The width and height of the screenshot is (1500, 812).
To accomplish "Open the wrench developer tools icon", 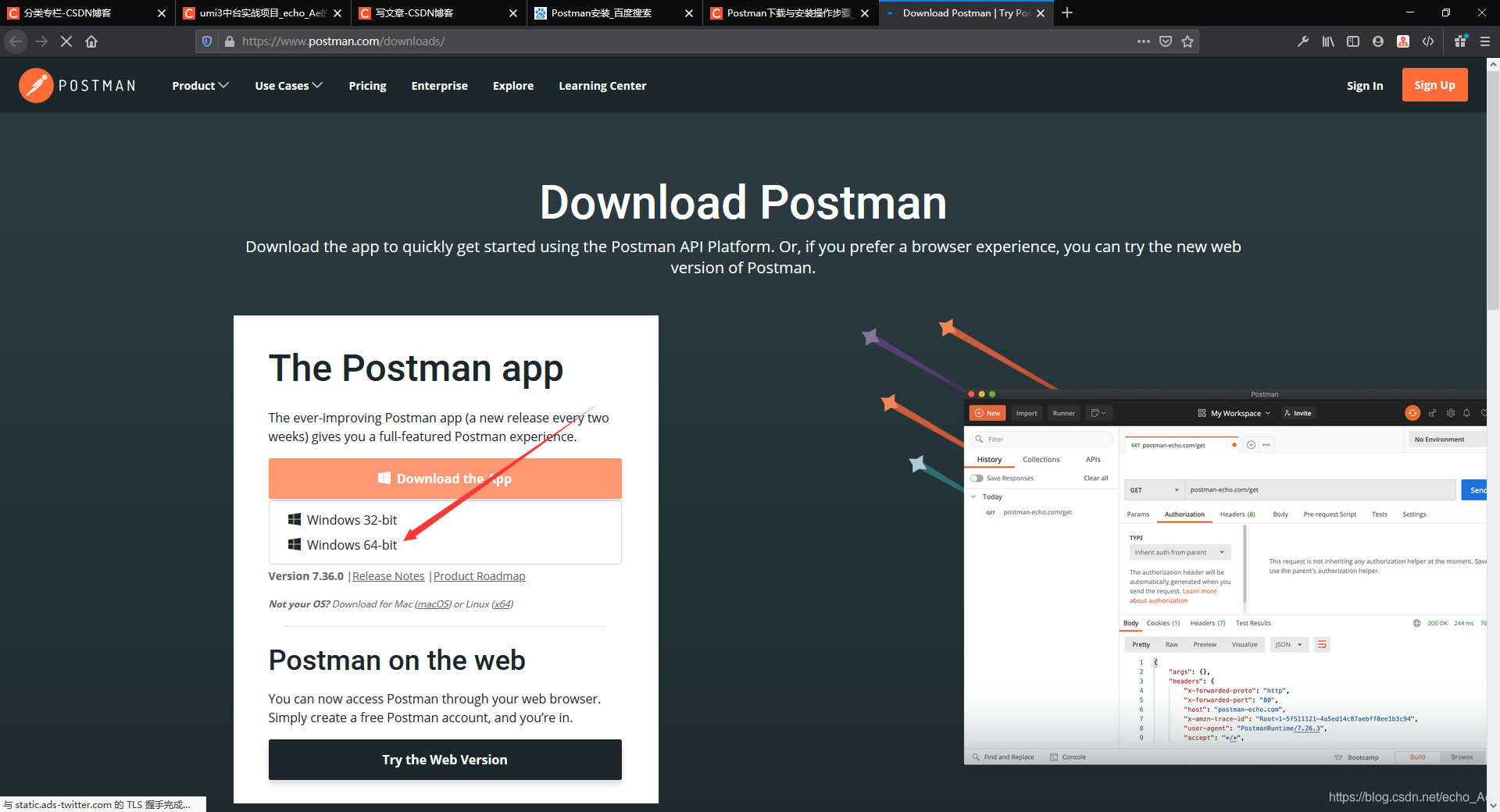I will coord(1303,41).
